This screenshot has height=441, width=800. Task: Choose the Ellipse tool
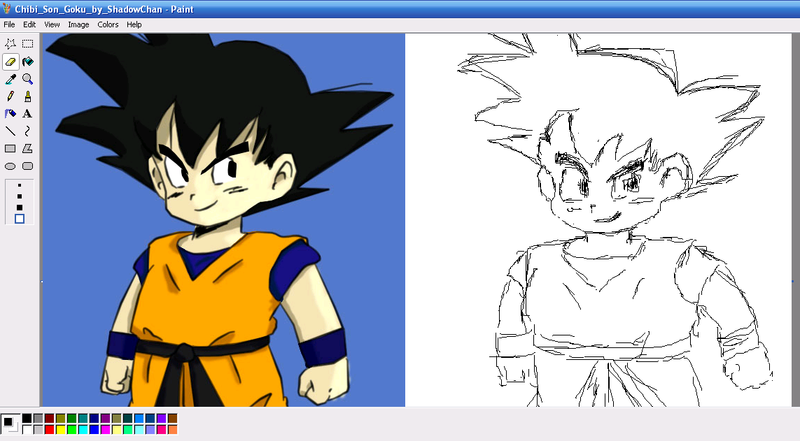pyautogui.click(x=10, y=166)
